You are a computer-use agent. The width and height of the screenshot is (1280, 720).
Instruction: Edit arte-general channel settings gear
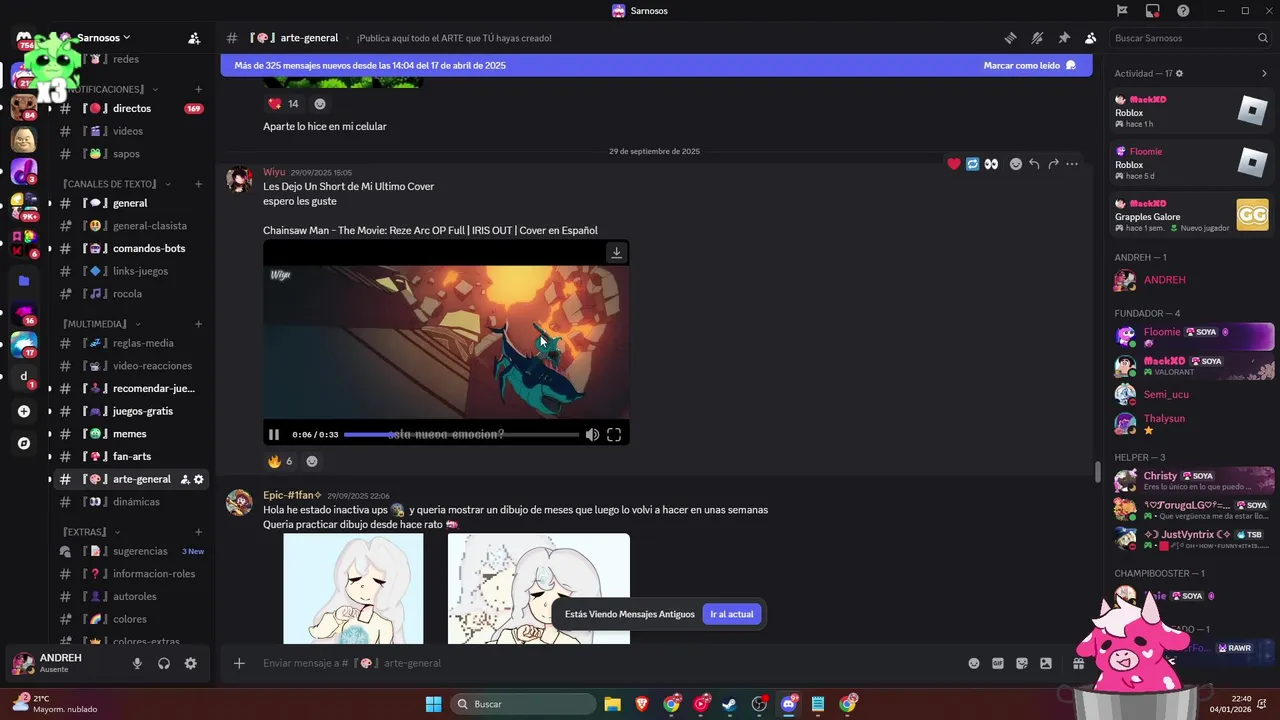[199, 479]
